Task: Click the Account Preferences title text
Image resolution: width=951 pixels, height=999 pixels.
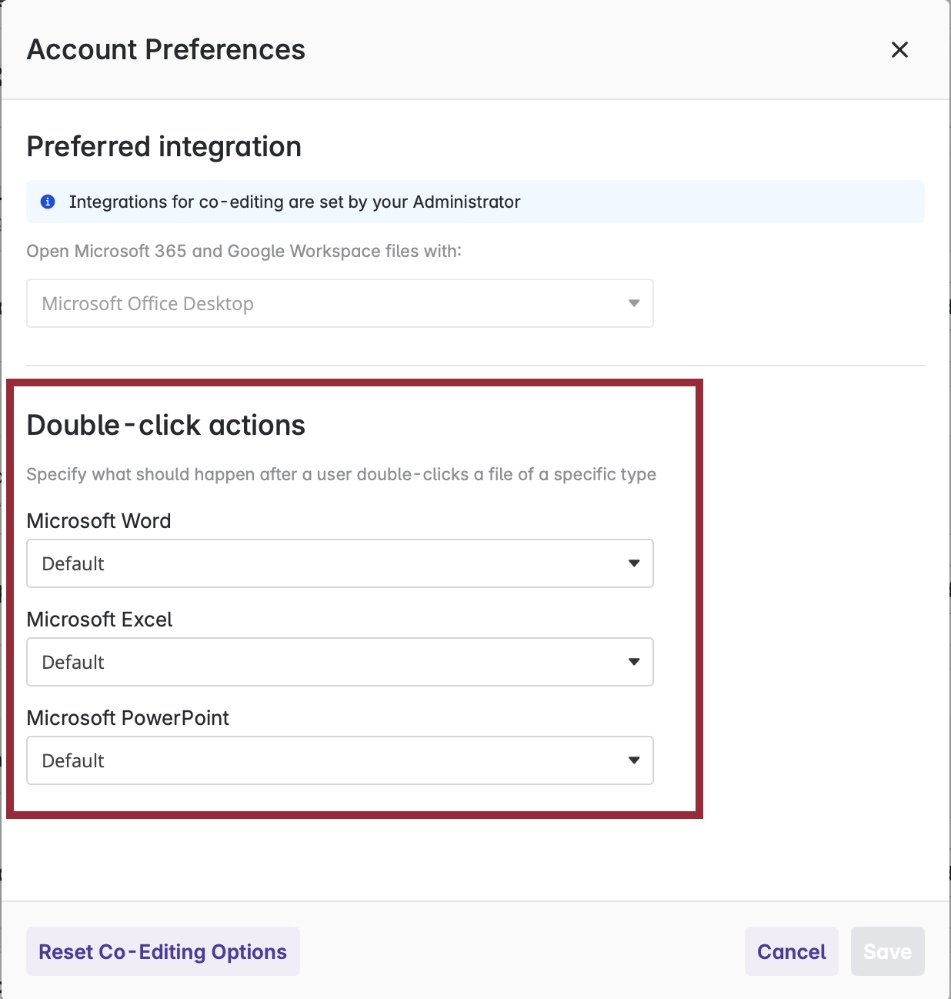Action: coord(166,50)
